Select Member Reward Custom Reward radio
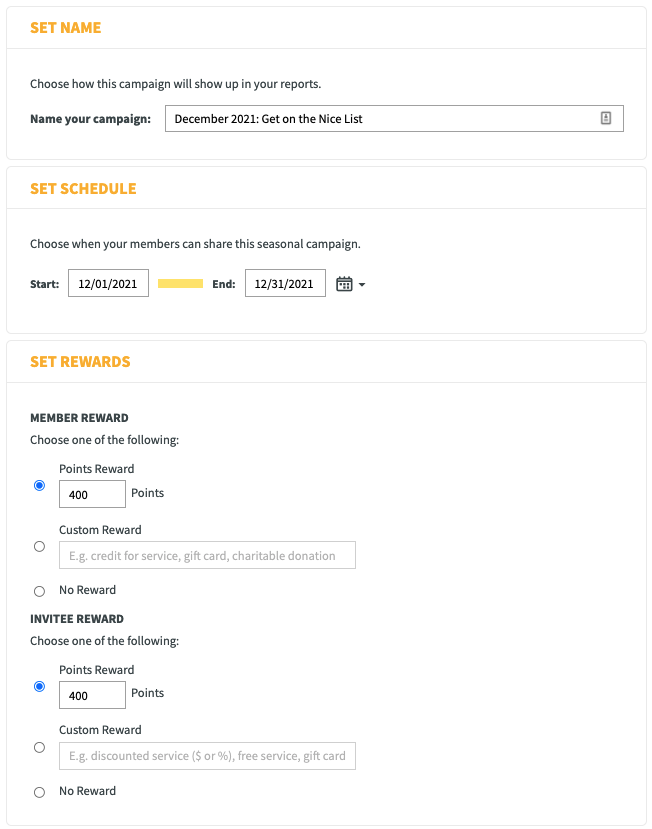 pos(39,546)
